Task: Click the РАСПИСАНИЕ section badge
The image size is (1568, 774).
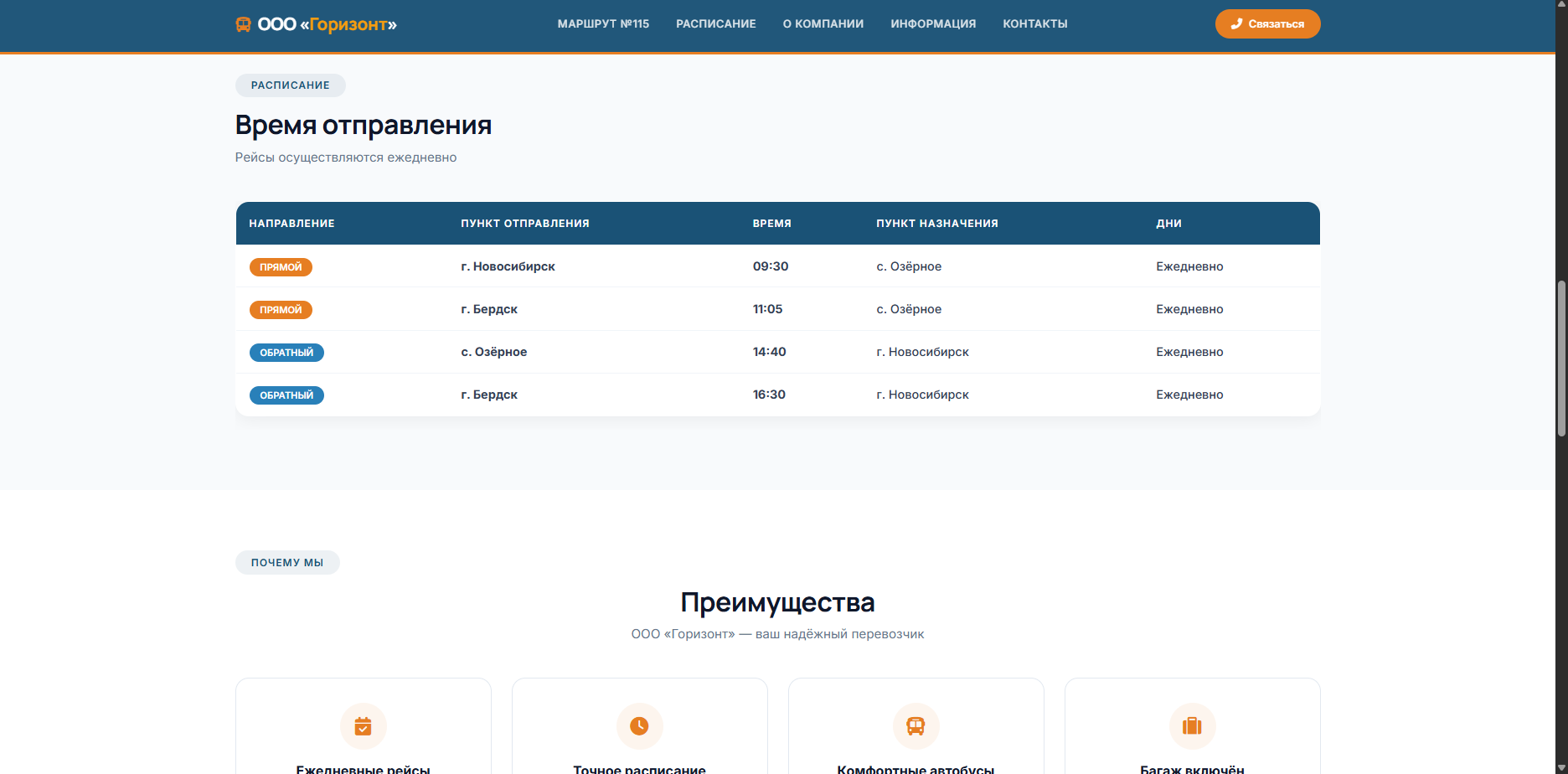Action: click(290, 85)
